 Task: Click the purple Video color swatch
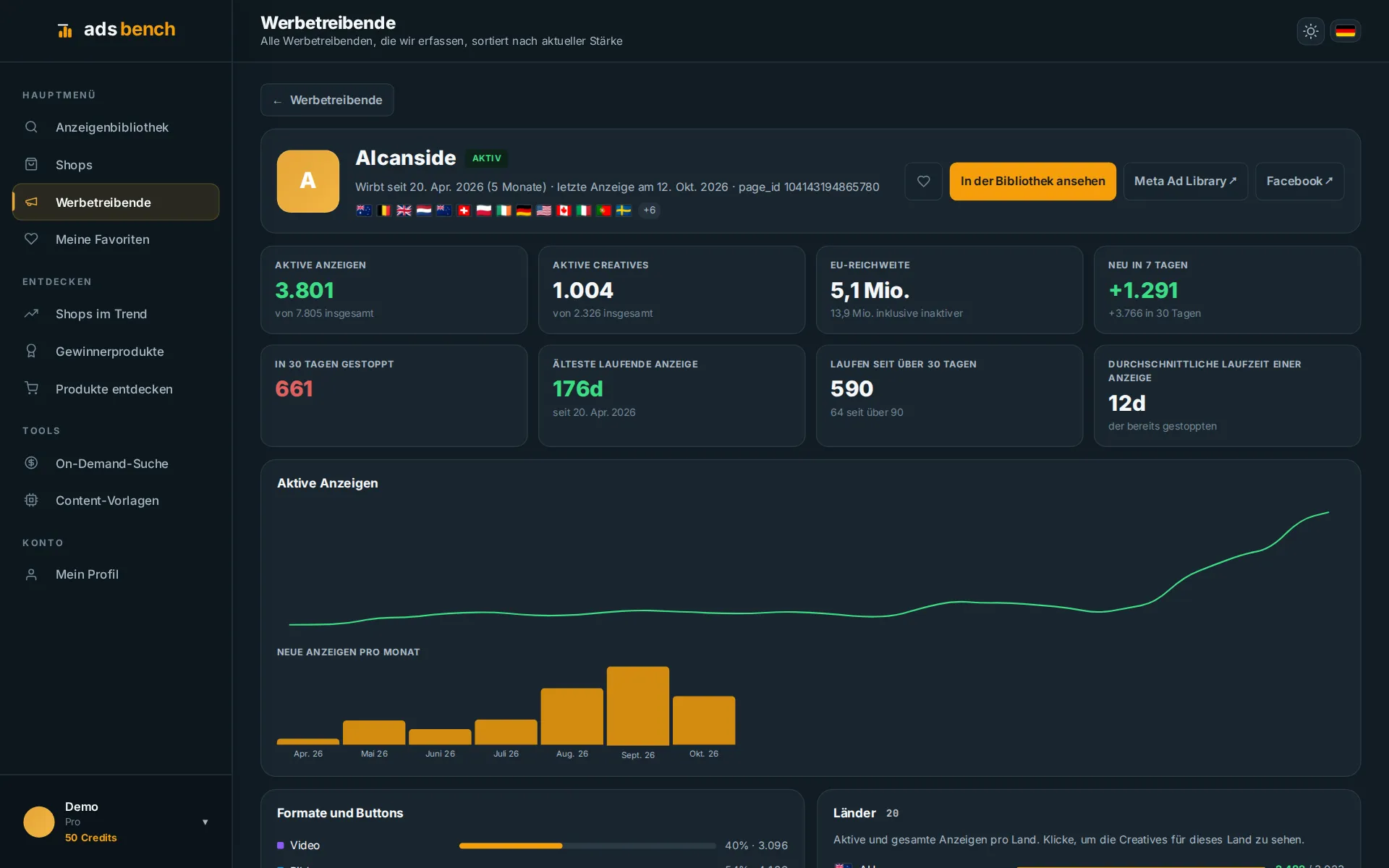click(x=281, y=846)
